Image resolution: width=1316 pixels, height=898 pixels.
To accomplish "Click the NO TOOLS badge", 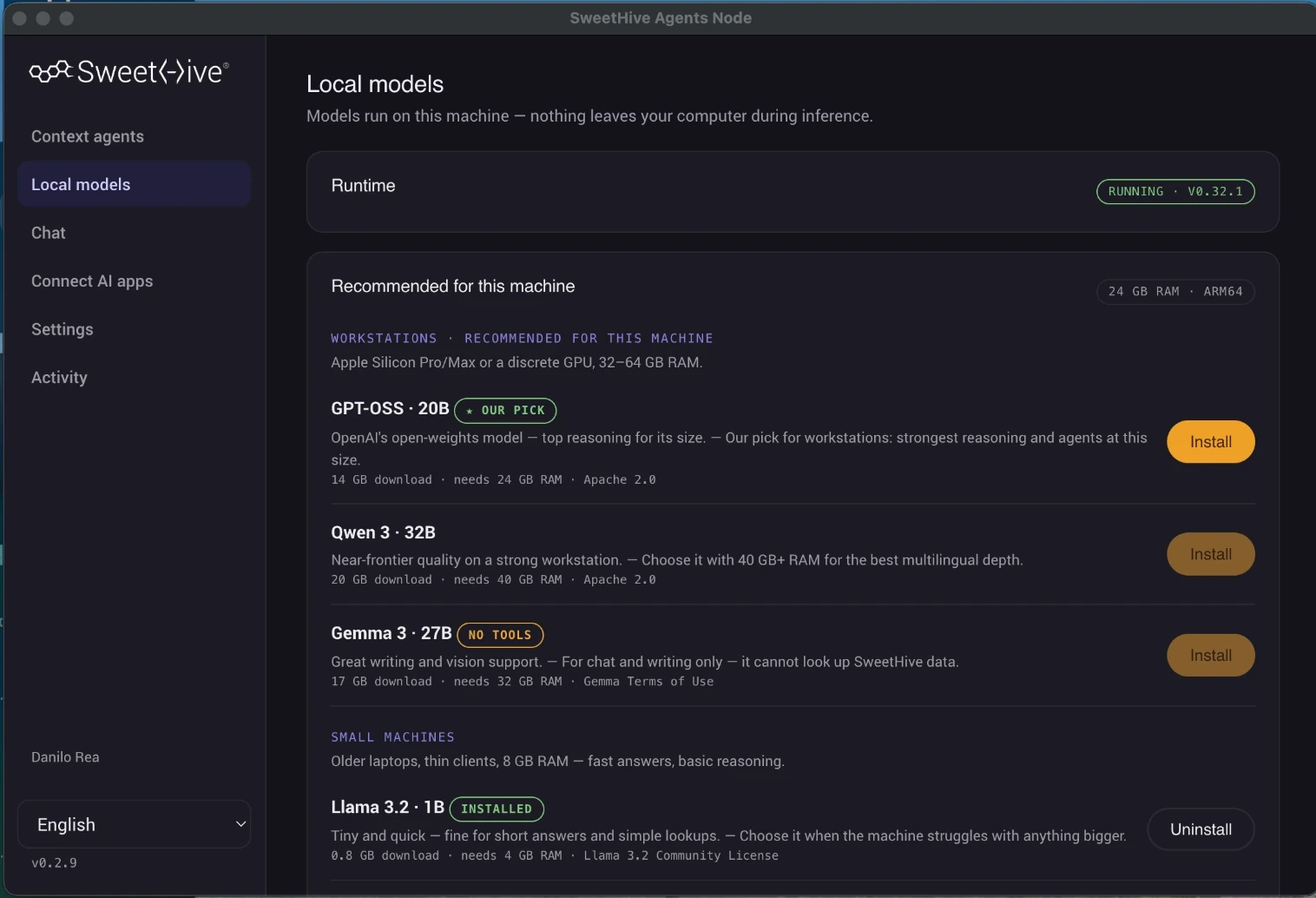I will 500,635.
